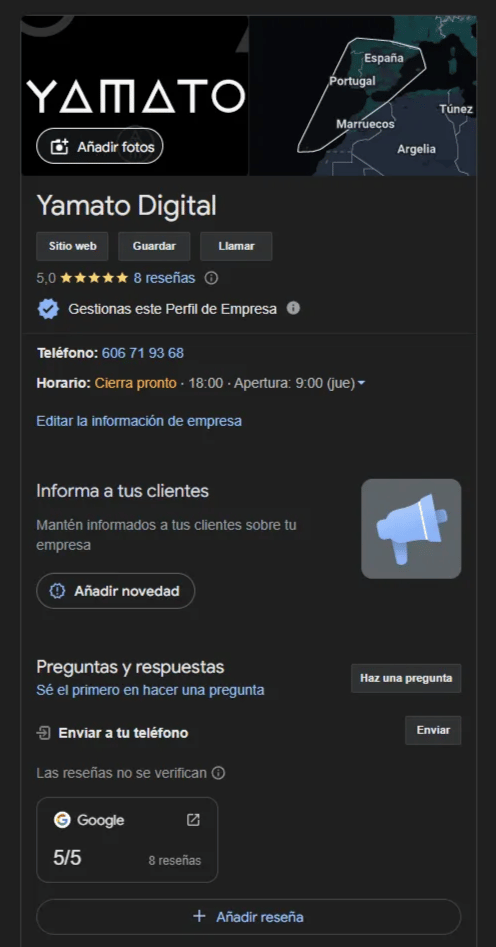
Task: Click the blue verified badge icon
Action: coord(48,309)
